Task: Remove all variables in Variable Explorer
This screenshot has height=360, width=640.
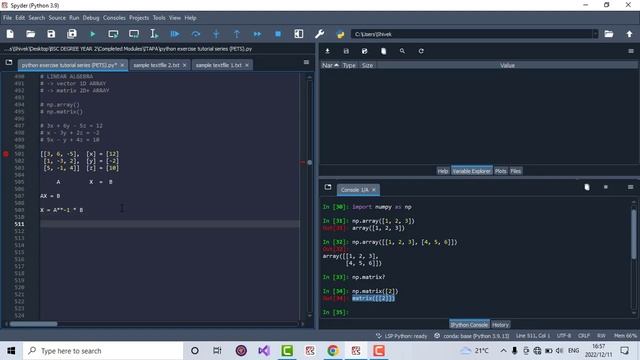Action: pyautogui.click(x=383, y=51)
